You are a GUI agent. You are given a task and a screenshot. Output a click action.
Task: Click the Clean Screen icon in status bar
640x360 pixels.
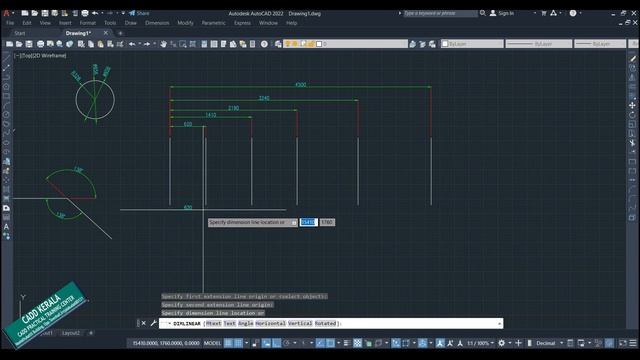[x=622, y=343]
